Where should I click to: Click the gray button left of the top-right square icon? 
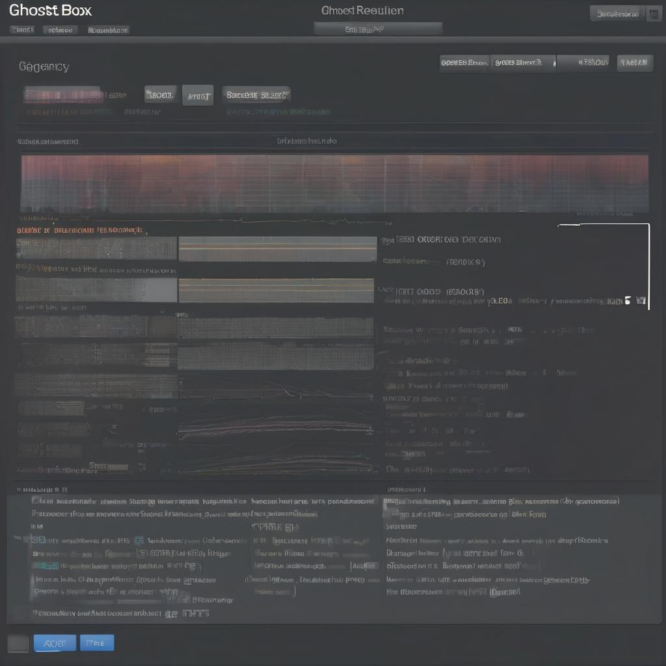click(x=618, y=14)
